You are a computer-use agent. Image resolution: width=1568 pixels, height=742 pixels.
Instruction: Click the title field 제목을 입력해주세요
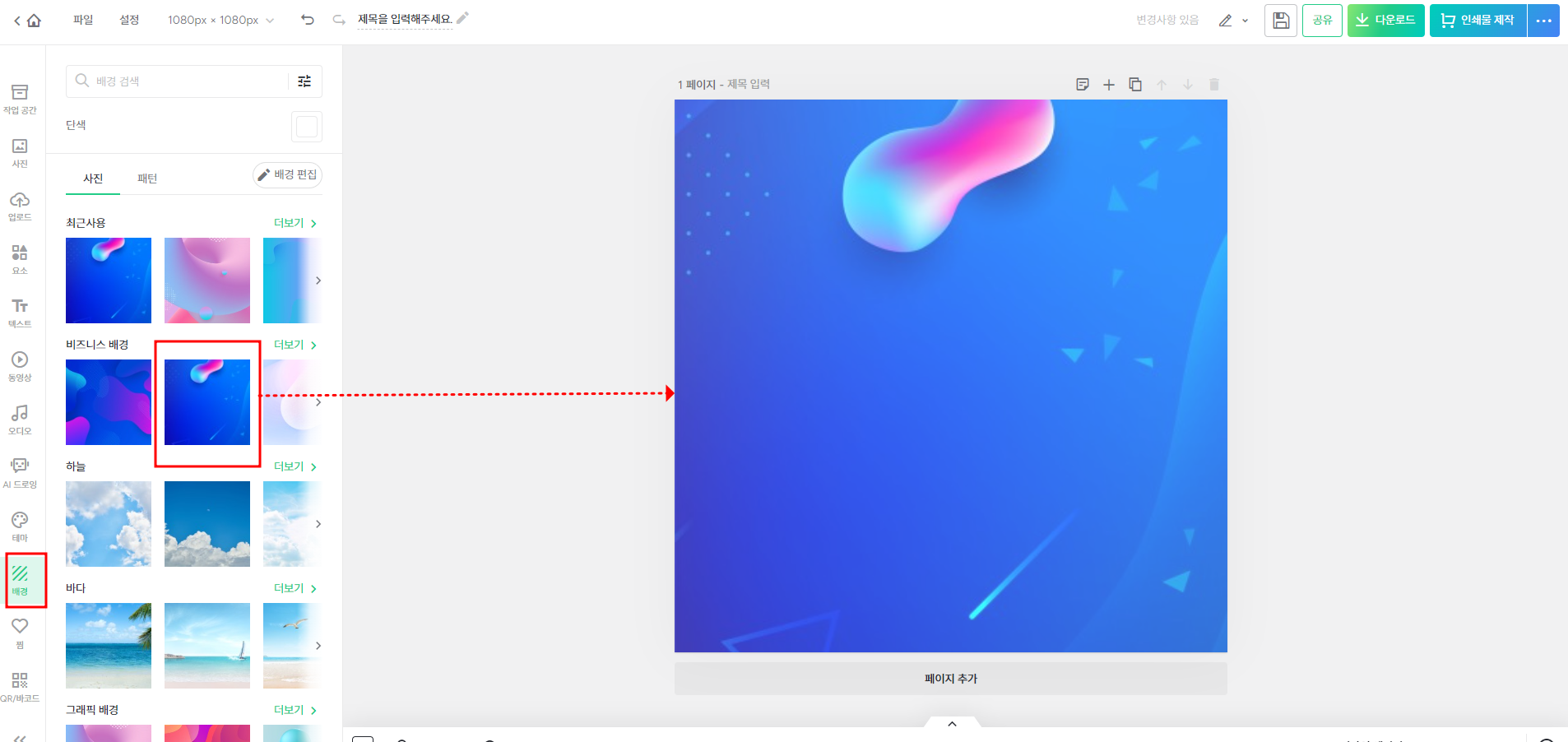click(x=405, y=19)
